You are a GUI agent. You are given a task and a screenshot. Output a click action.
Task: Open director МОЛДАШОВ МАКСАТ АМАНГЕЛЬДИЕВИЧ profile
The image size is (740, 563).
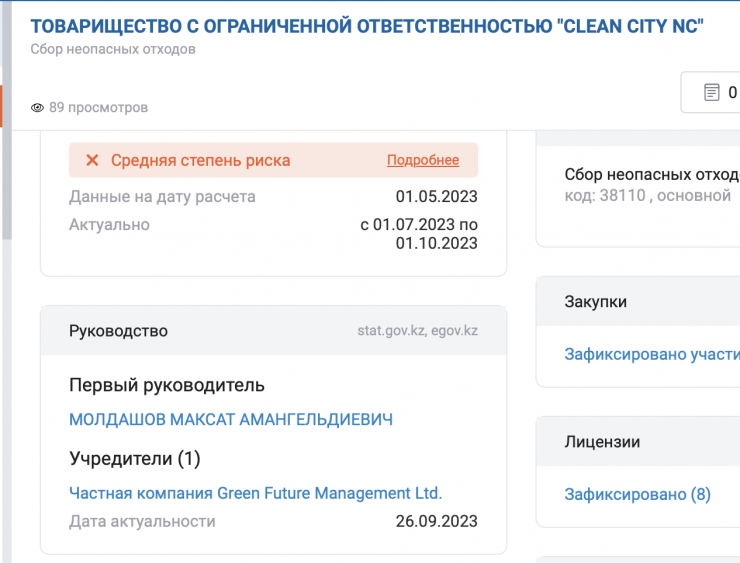pyautogui.click(x=231, y=420)
